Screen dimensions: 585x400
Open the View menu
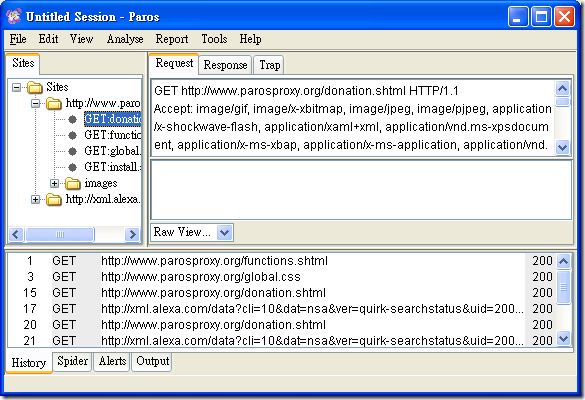[x=81, y=39]
